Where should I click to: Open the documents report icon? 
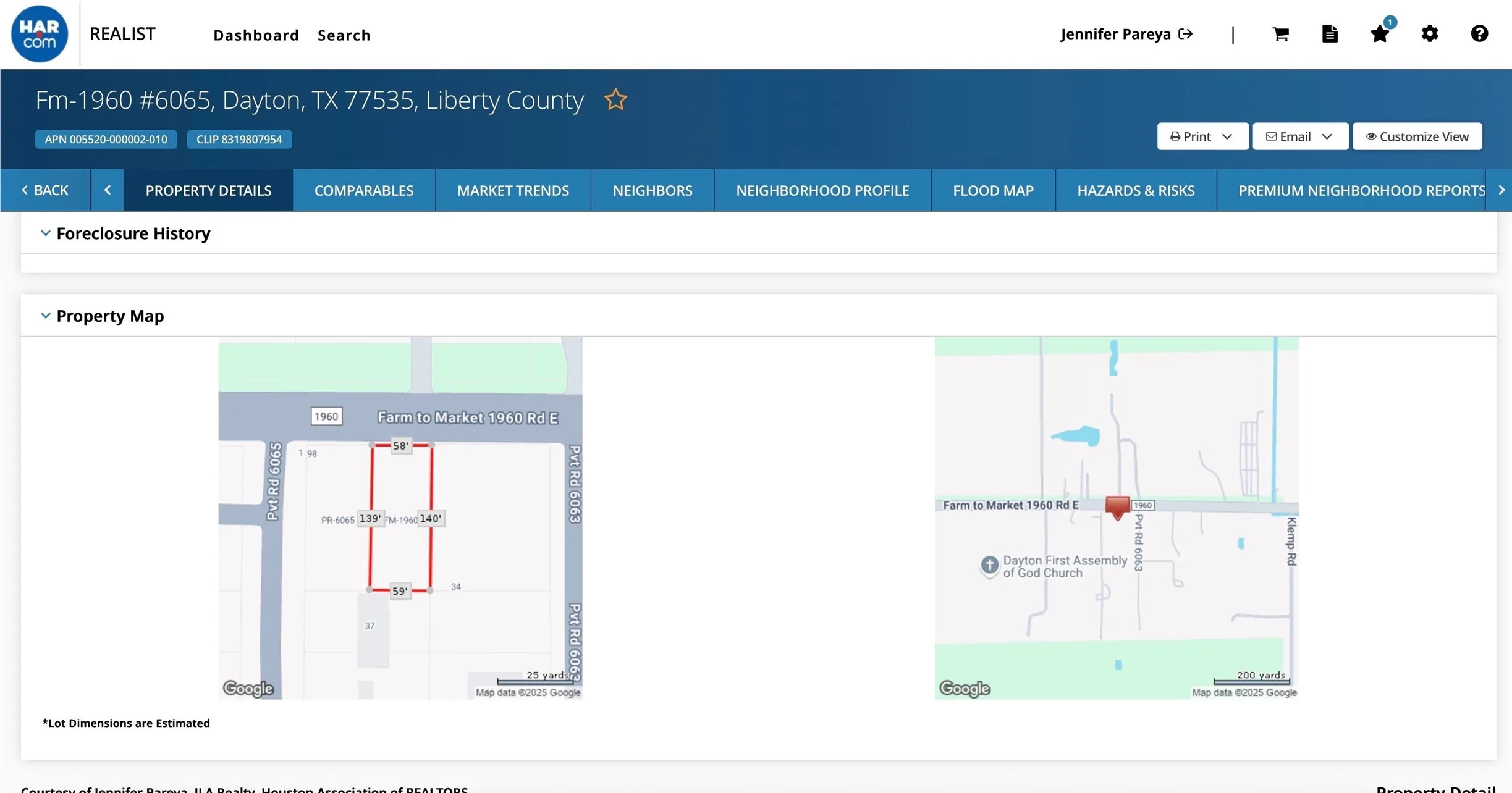(1330, 34)
